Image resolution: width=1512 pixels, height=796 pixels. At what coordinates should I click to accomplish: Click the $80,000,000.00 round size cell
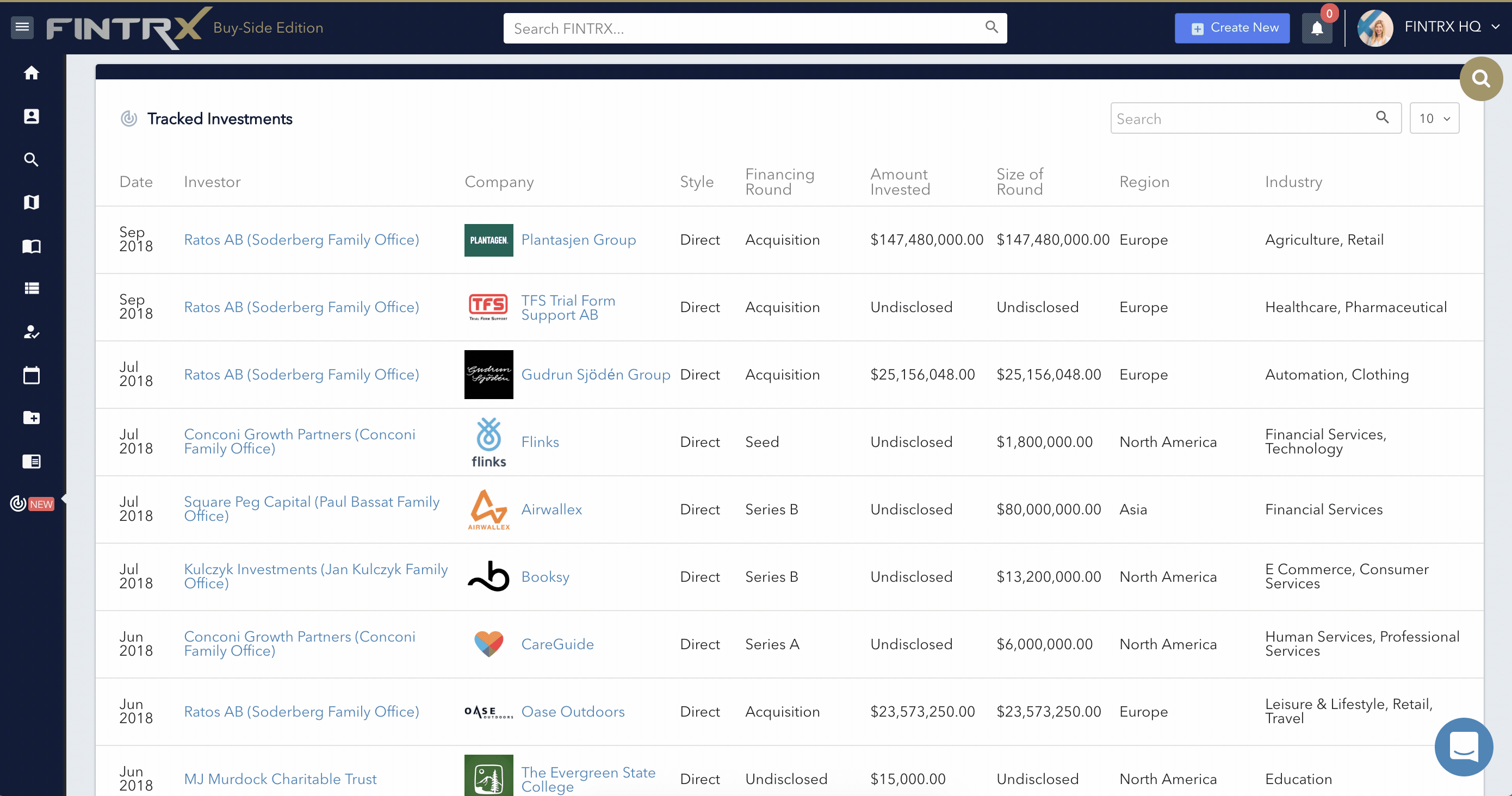pos(1049,510)
